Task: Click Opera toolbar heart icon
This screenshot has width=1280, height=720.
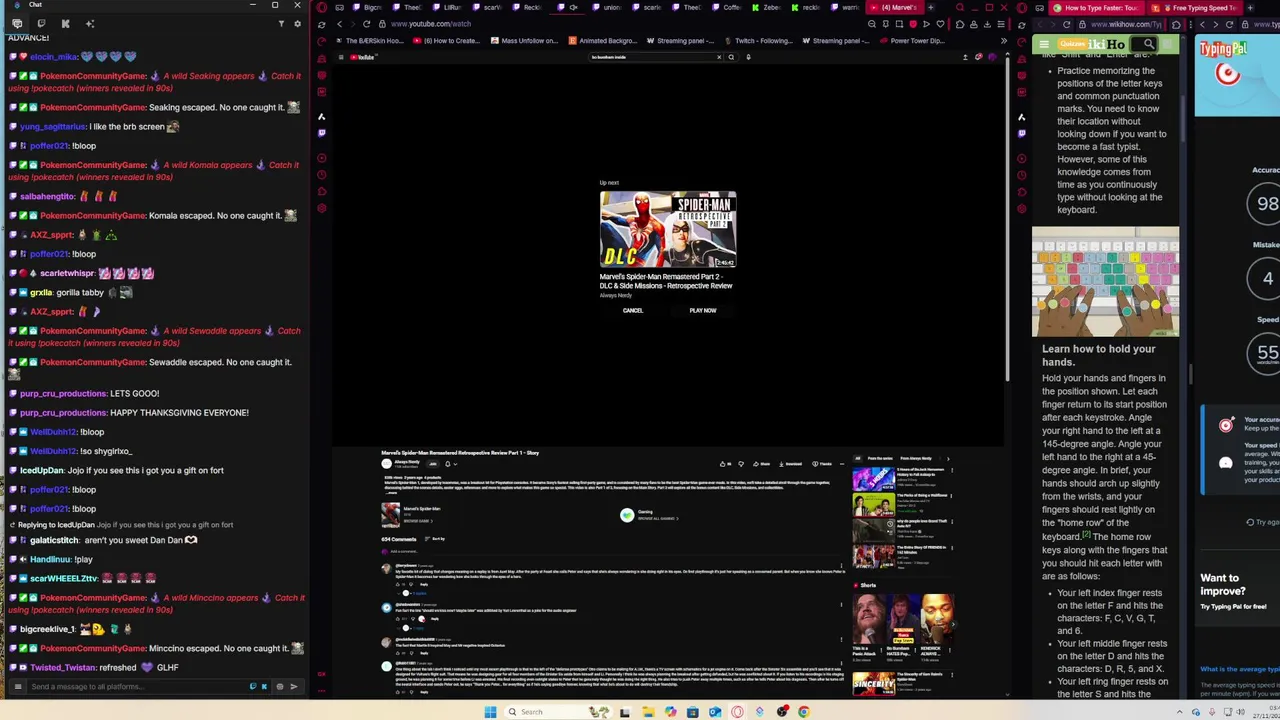Action: pos(940,24)
